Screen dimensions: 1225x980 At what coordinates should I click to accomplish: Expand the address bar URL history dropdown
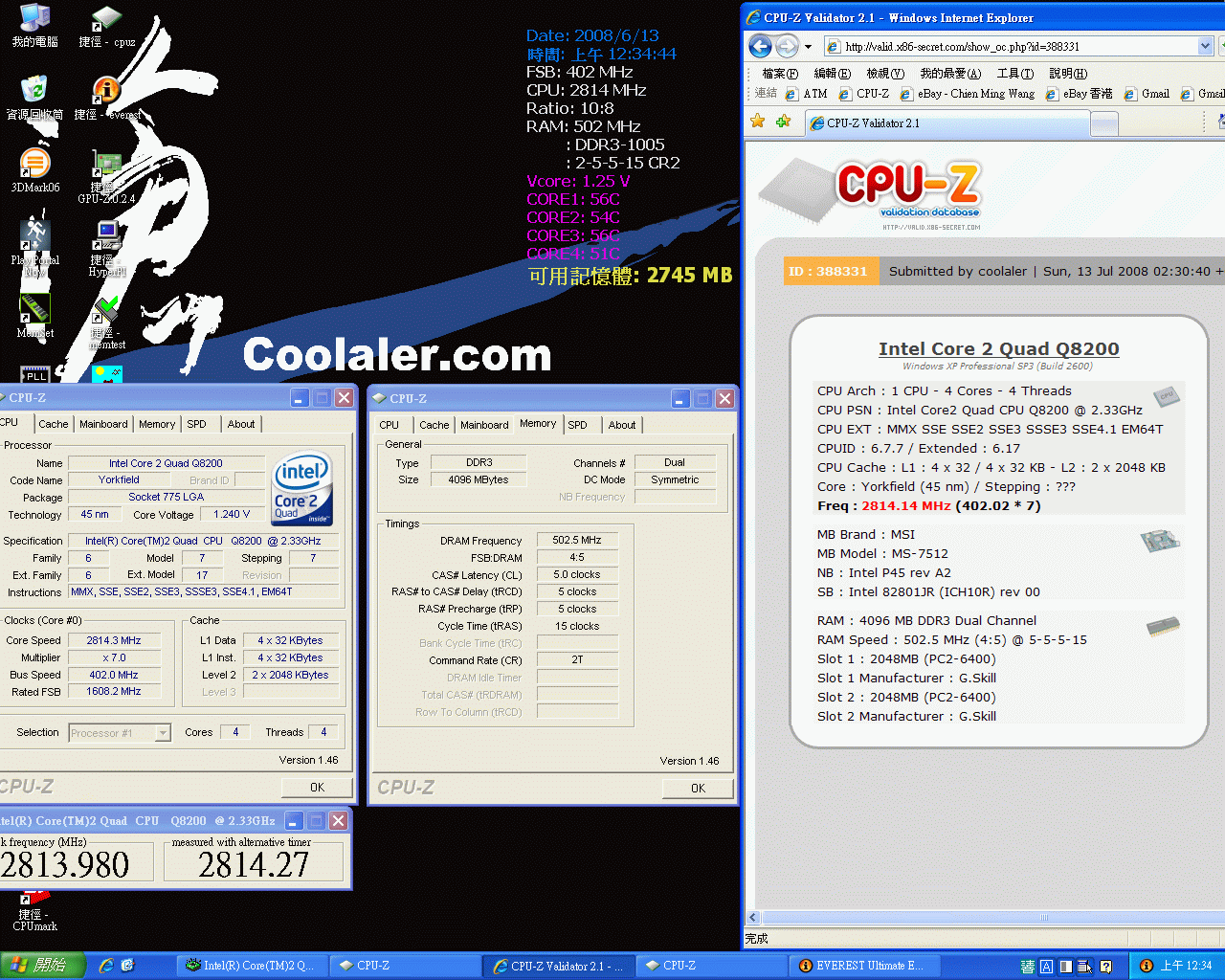1205,46
